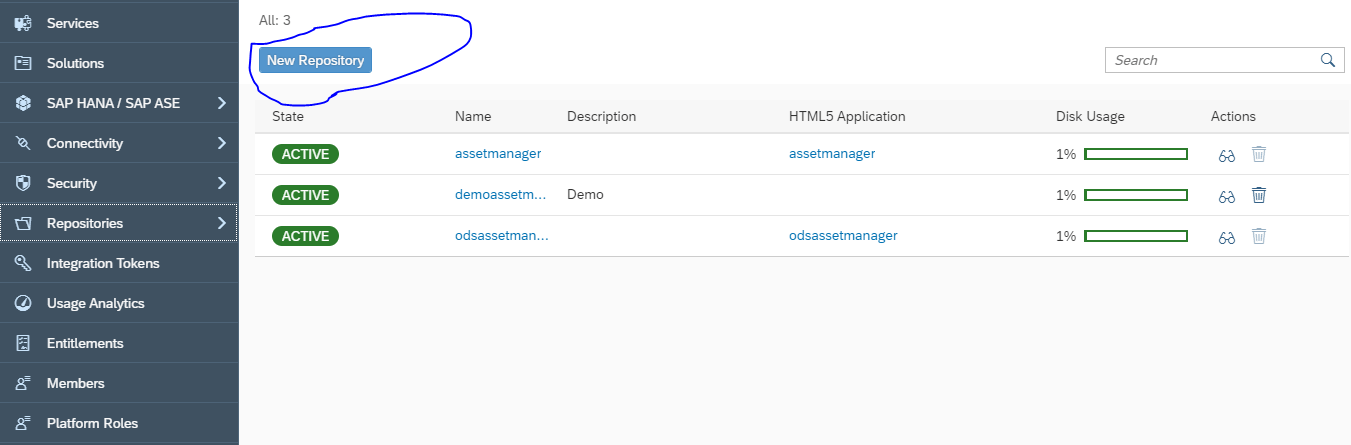Viewport: 1351px width, 445px height.
Task: Click the trash icon in odsassetman row
Action: click(1259, 236)
